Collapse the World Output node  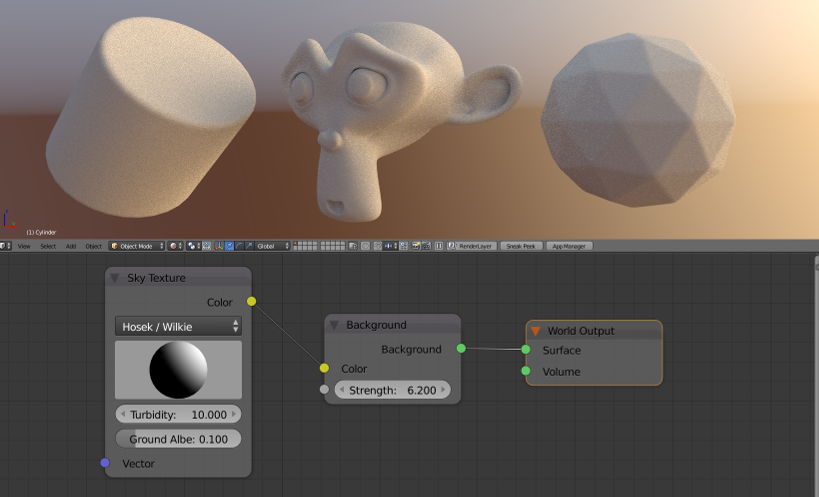pos(535,331)
